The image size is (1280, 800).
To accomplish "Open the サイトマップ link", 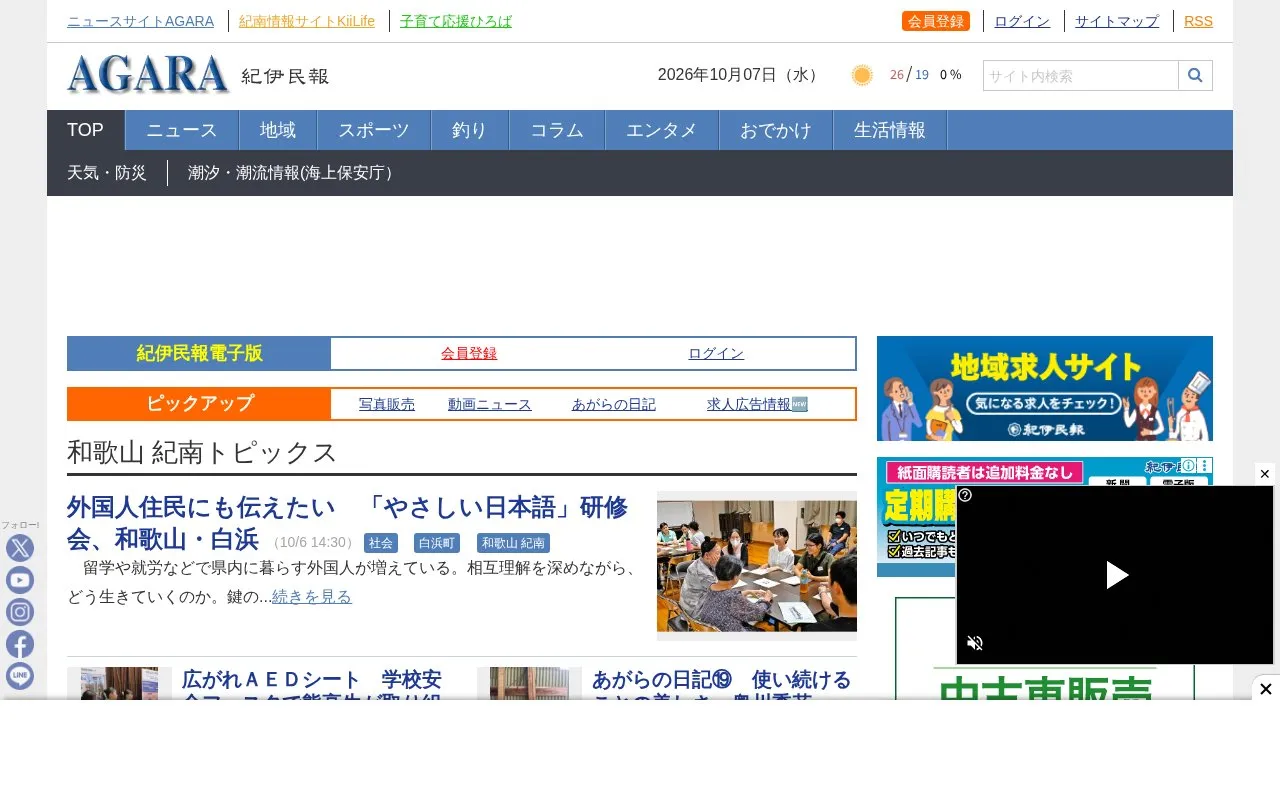I will (x=1117, y=21).
